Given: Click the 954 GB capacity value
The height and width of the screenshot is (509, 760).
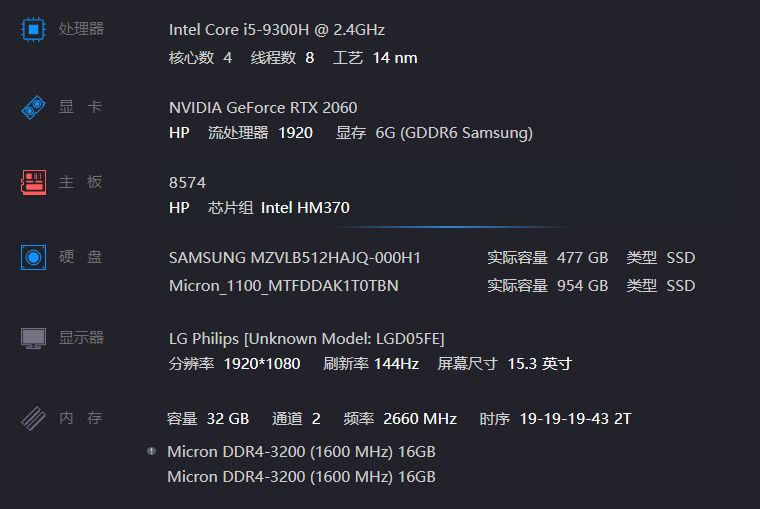Looking at the screenshot, I should tap(582, 286).
